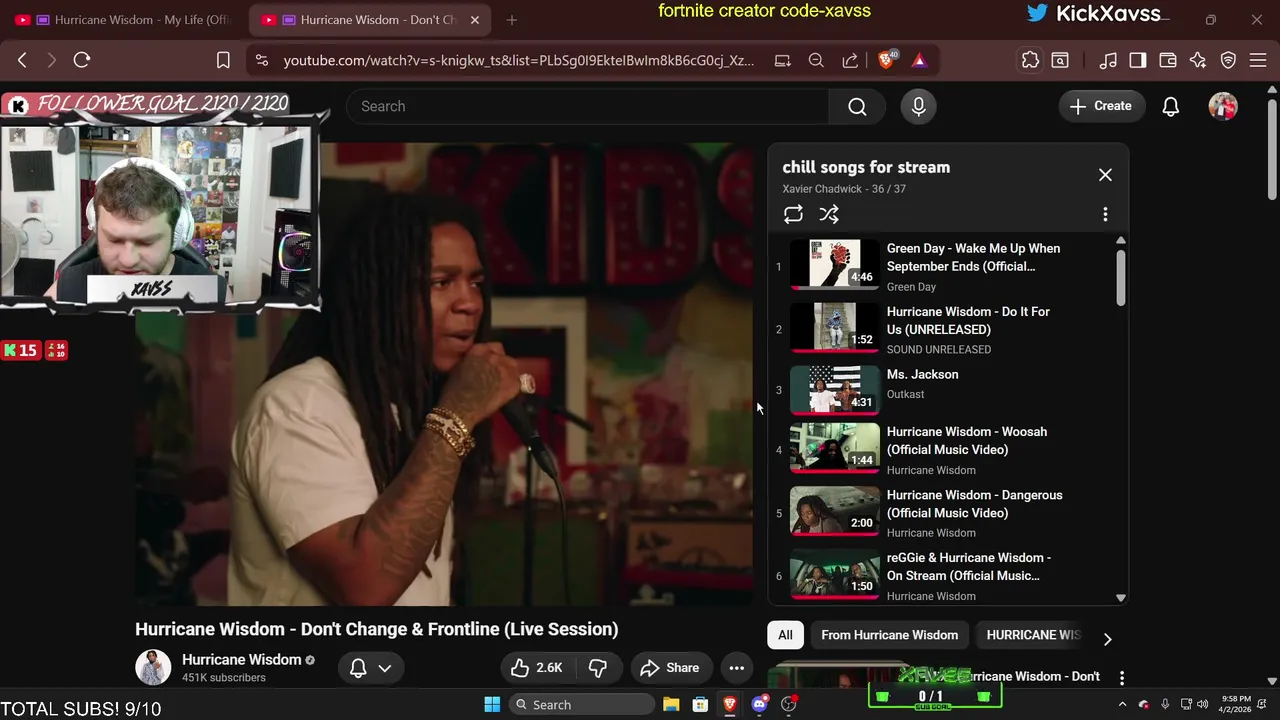Share this page from the address bar
Viewport: 1280px width, 720px height.
(850, 60)
